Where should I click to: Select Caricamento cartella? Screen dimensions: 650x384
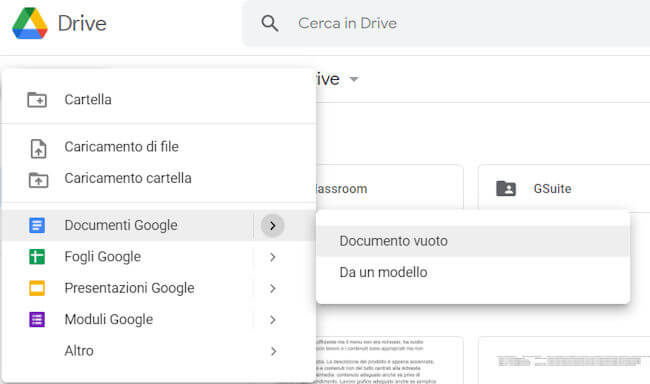click(158, 178)
